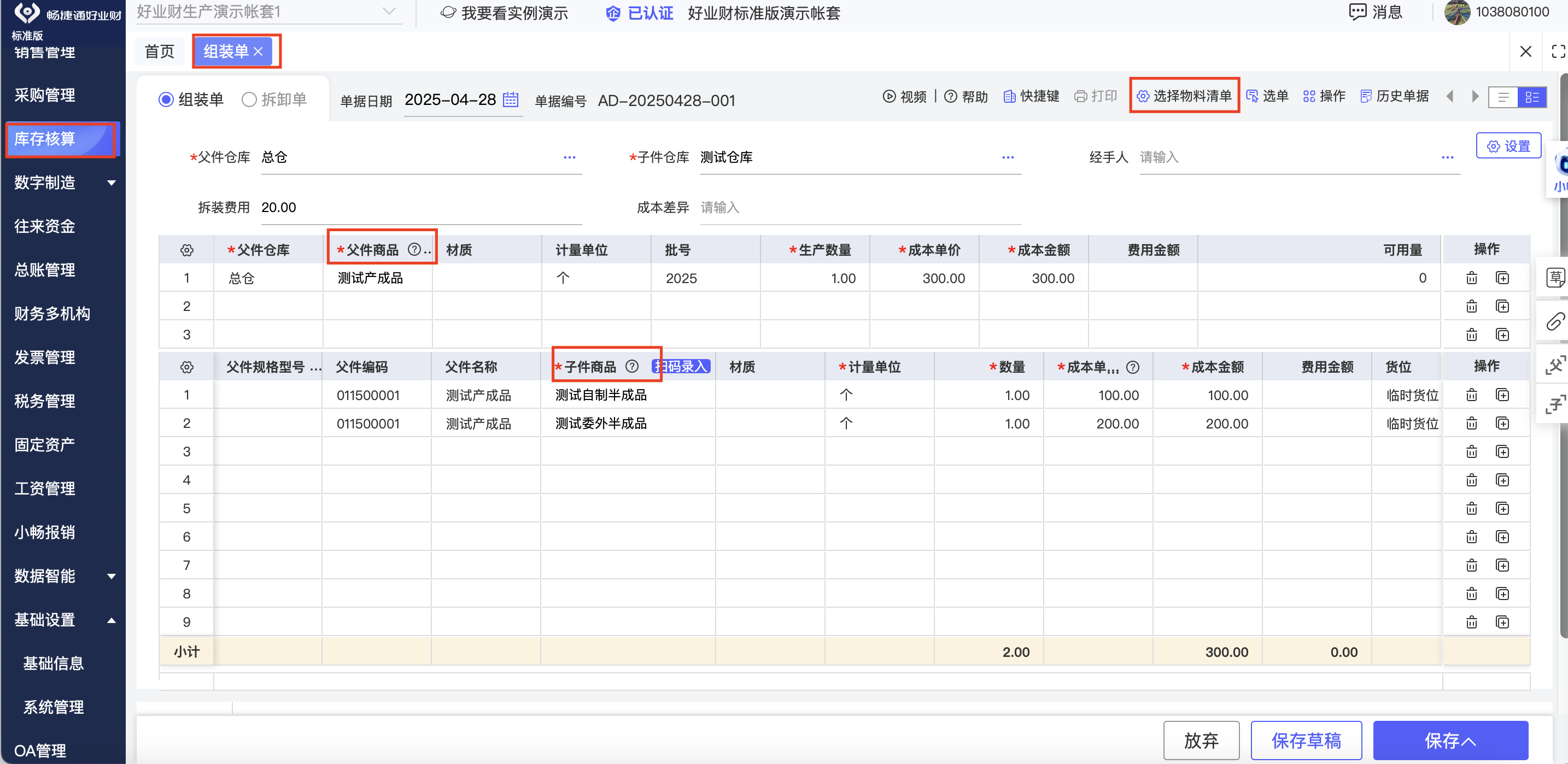
Task: Delete row 1 in parent product table
Action: click(1471, 278)
